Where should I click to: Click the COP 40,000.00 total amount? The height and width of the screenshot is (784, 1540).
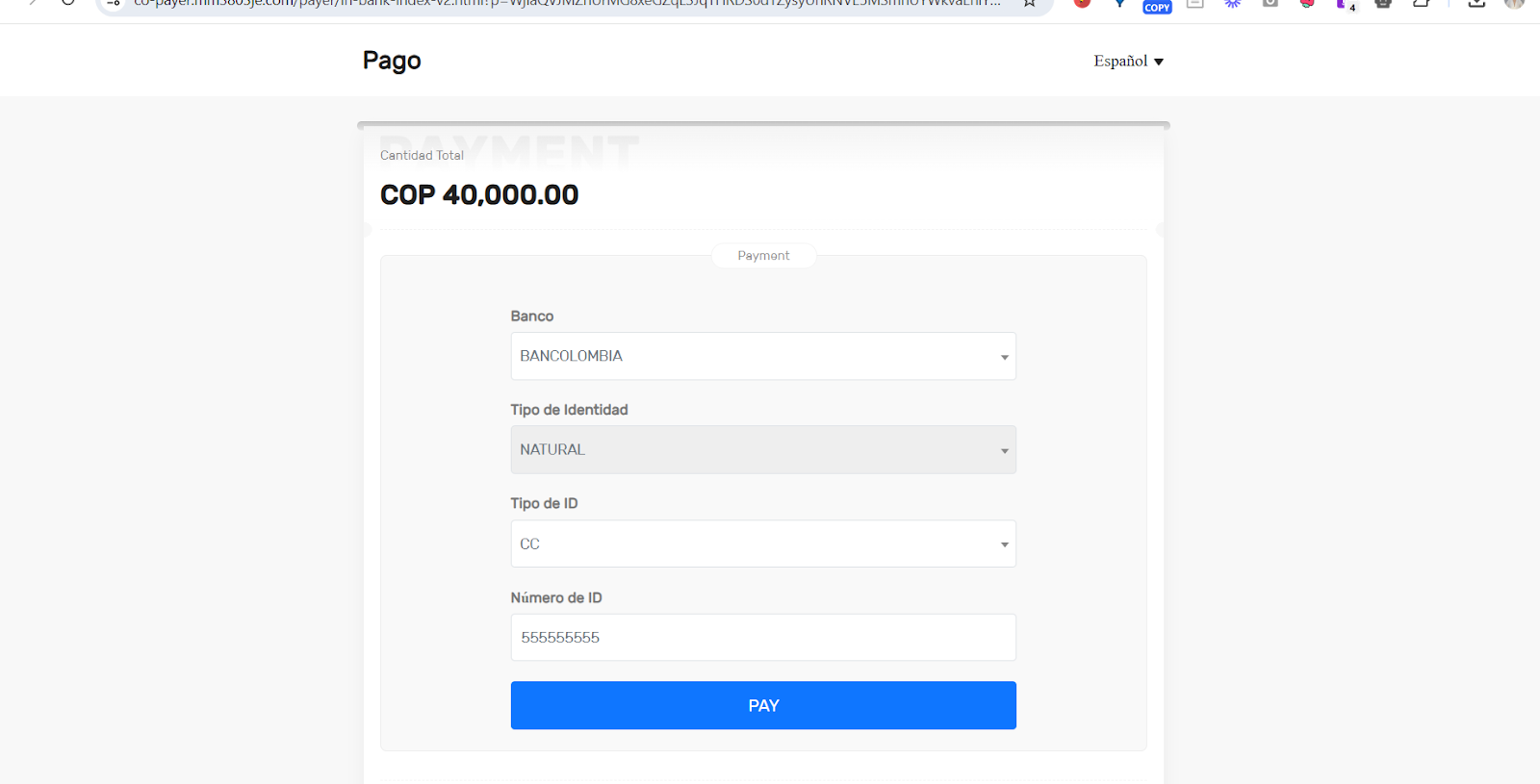479,195
